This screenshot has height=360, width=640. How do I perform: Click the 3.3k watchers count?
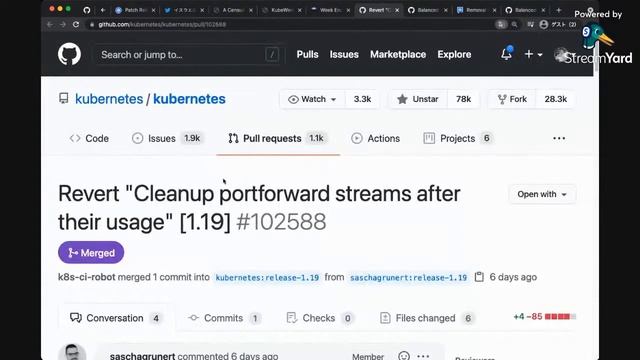tap(362, 99)
